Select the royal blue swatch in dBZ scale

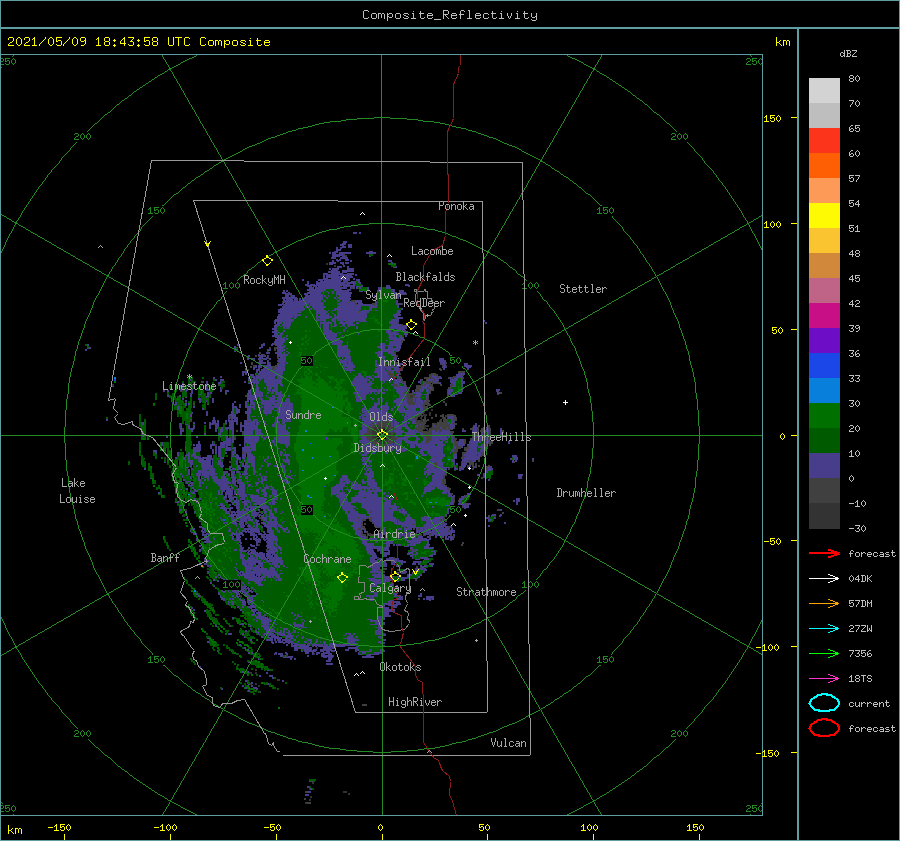tap(824, 366)
